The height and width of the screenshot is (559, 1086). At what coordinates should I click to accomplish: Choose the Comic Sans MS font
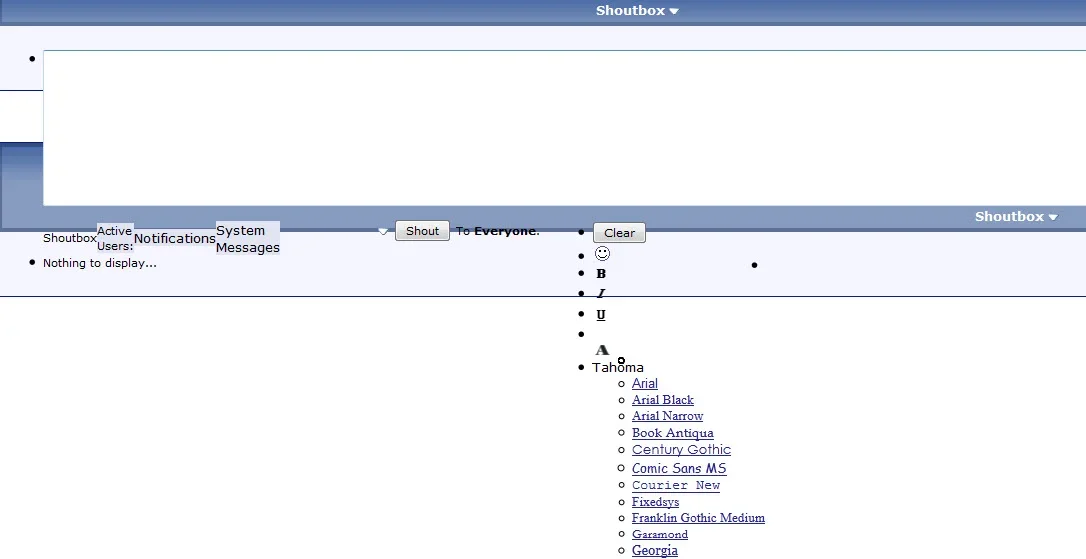tap(679, 468)
